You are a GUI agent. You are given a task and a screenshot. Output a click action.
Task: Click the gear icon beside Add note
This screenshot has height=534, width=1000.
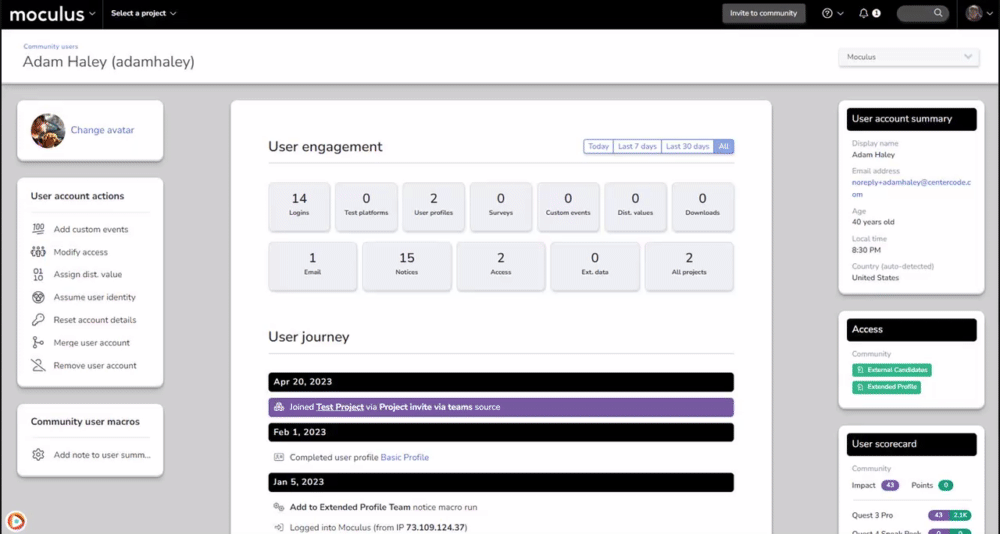point(38,454)
